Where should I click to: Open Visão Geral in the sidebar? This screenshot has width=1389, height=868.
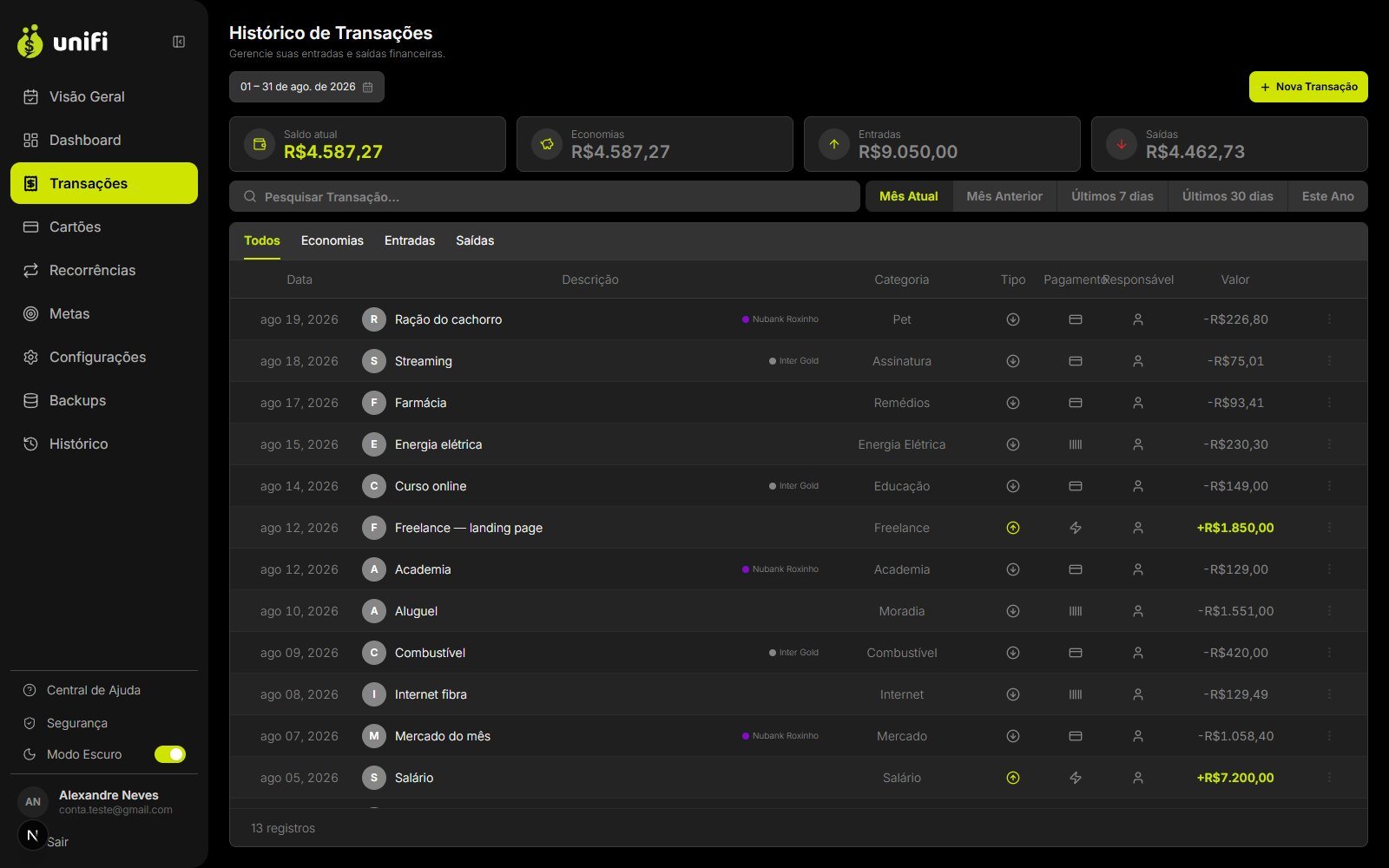pyautogui.click(x=104, y=96)
